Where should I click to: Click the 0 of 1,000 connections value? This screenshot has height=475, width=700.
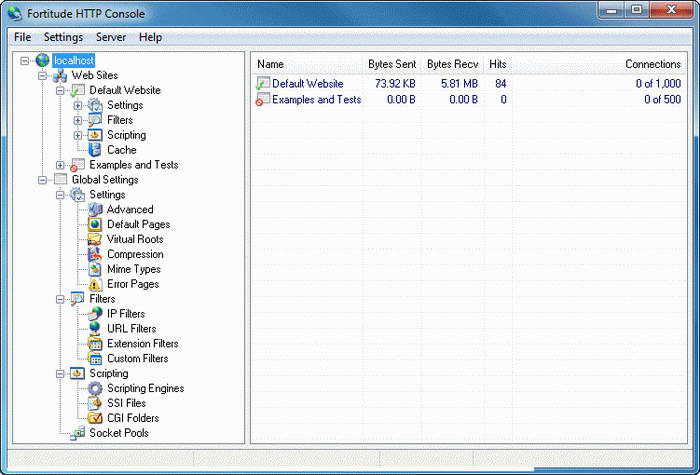(x=658, y=83)
